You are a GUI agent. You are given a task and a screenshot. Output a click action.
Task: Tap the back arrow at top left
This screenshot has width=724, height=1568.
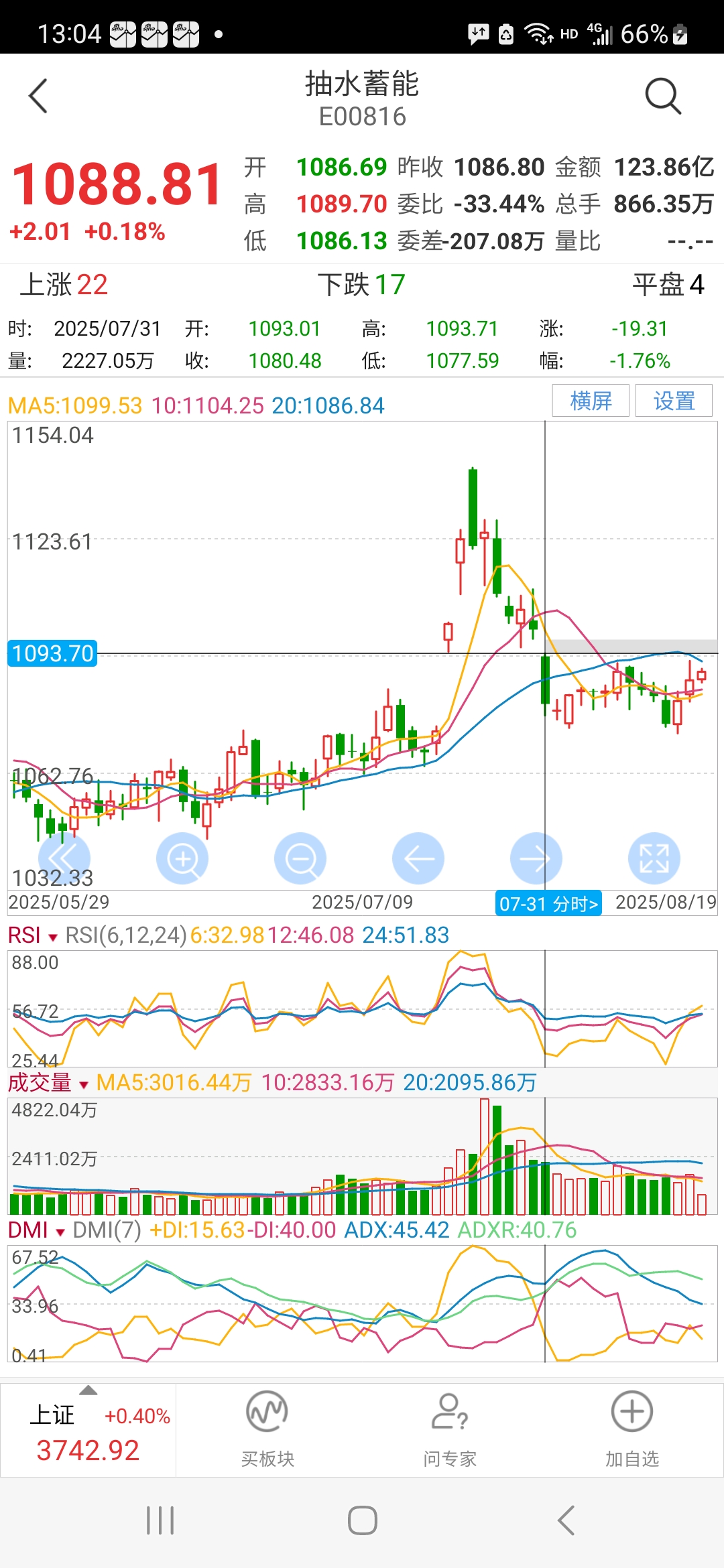point(38,96)
